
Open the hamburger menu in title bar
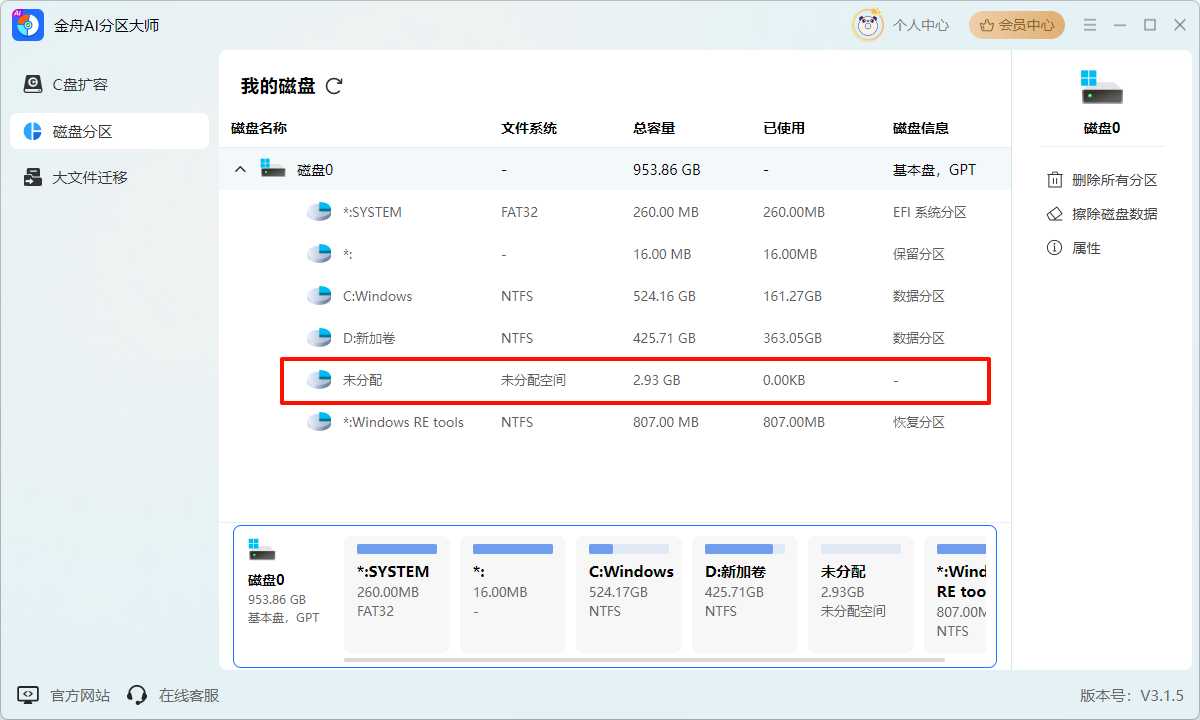[1090, 25]
